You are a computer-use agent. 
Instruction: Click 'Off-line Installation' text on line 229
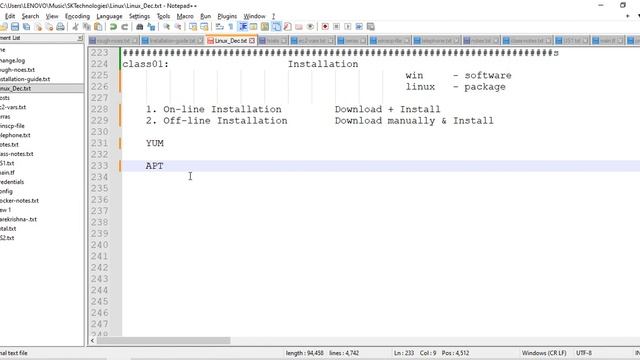(x=225, y=121)
